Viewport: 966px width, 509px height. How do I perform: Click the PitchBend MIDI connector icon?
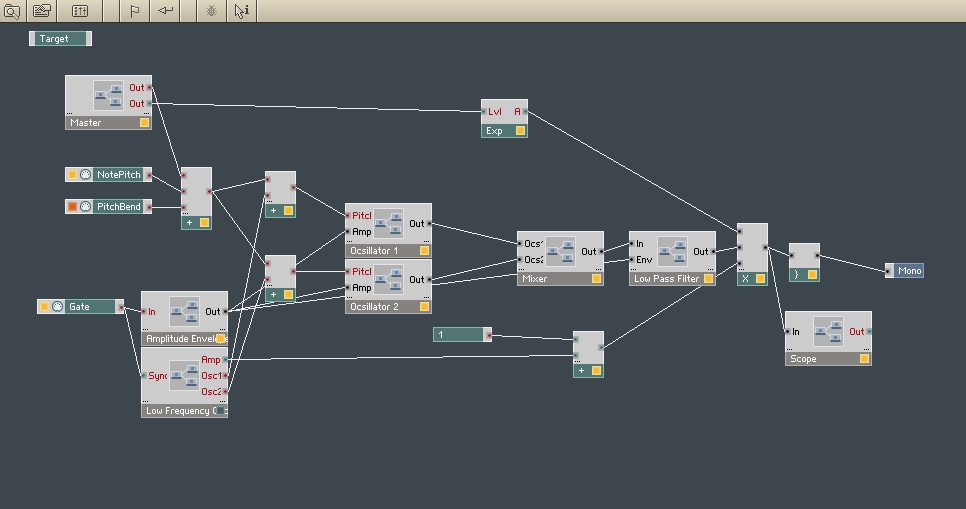(x=86, y=206)
